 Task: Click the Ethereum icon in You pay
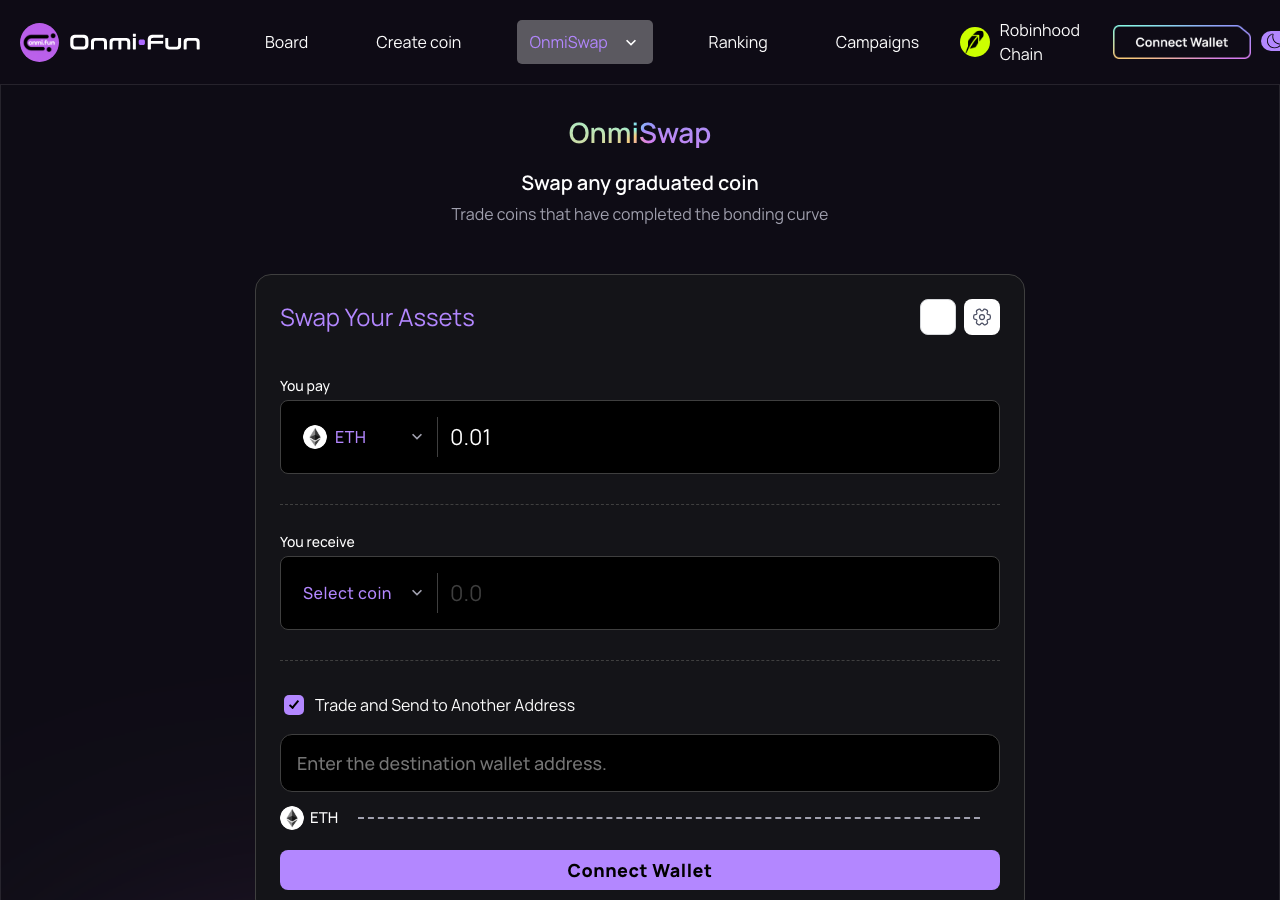tap(315, 437)
